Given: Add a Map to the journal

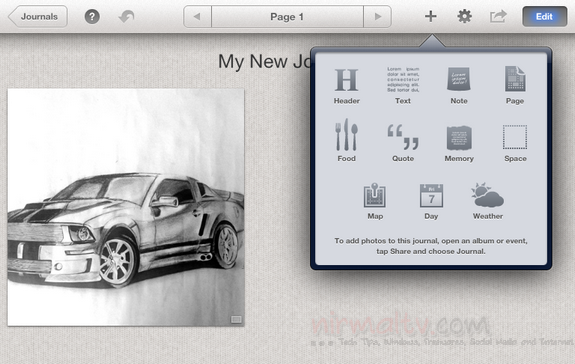Looking at the screenshot, I should [x=375, y=201].
